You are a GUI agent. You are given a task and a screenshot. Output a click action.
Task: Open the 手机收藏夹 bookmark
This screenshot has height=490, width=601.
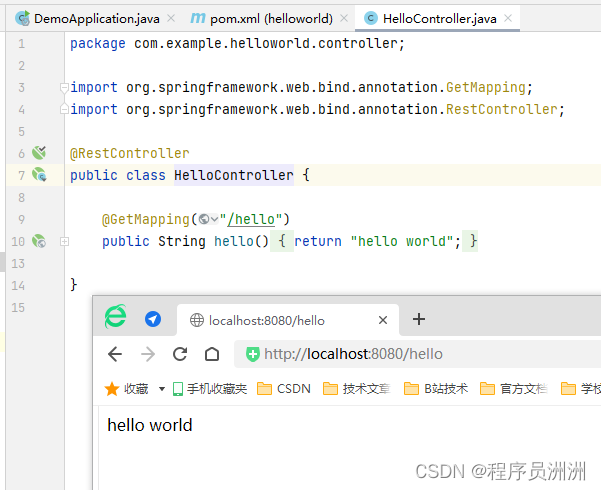pyautogui.click(x=210, y=389)
